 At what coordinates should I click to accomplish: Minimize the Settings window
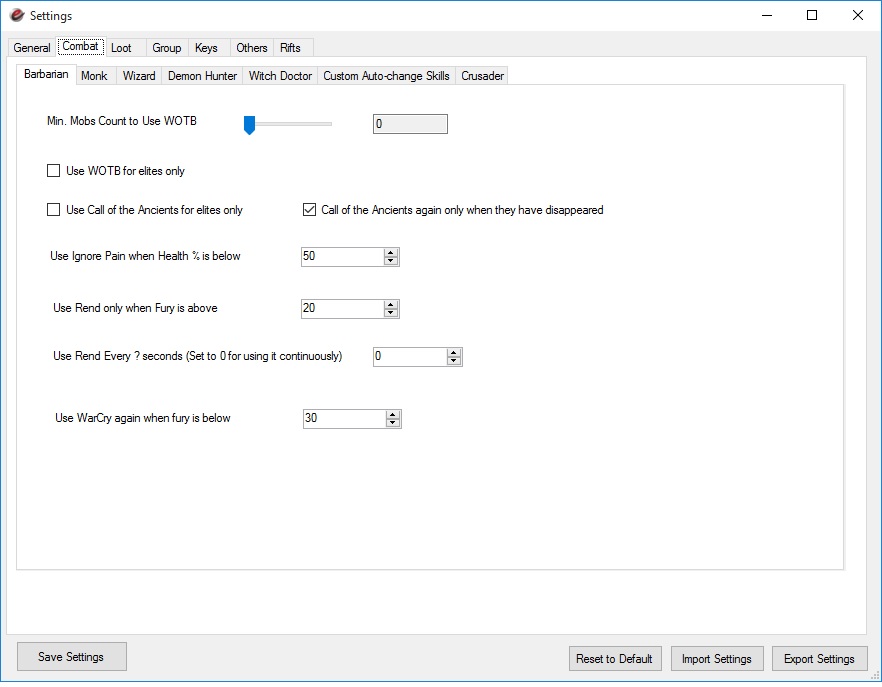767,15
